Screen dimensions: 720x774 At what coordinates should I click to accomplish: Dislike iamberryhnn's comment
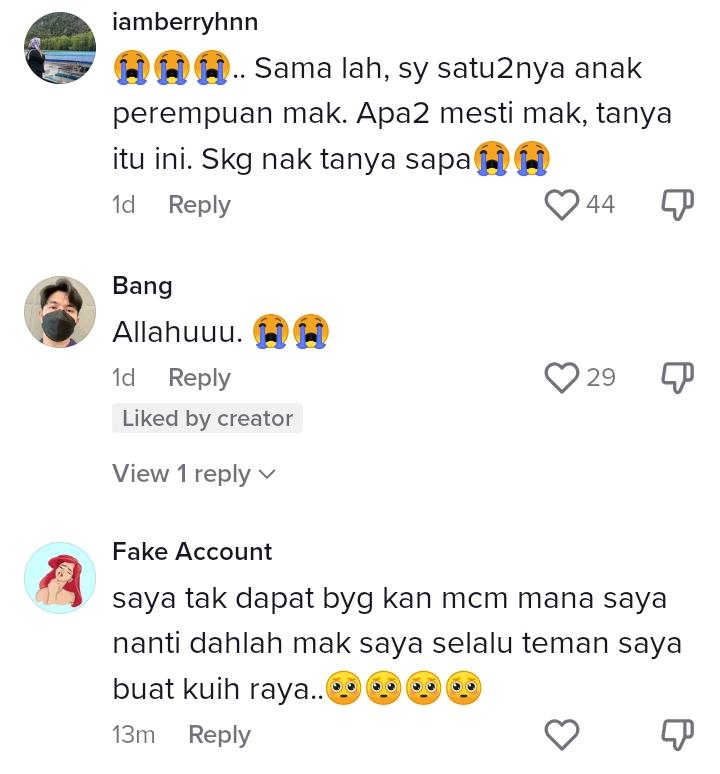678,204
